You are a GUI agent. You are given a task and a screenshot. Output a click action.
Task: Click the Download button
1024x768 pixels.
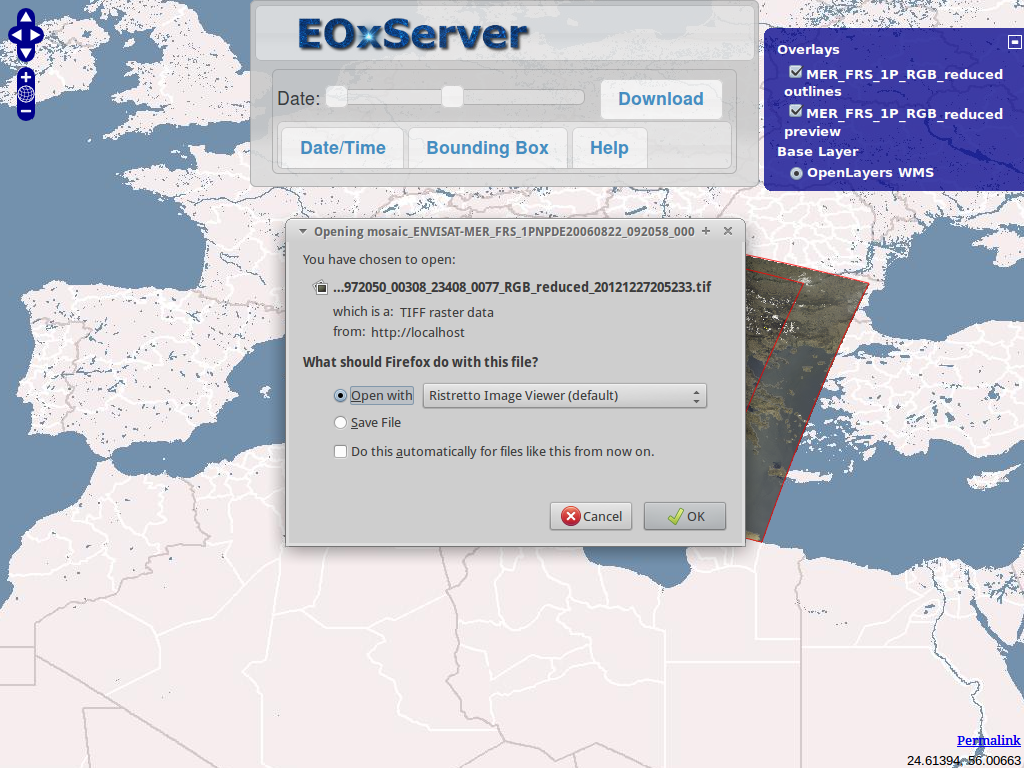pos(661,99)
